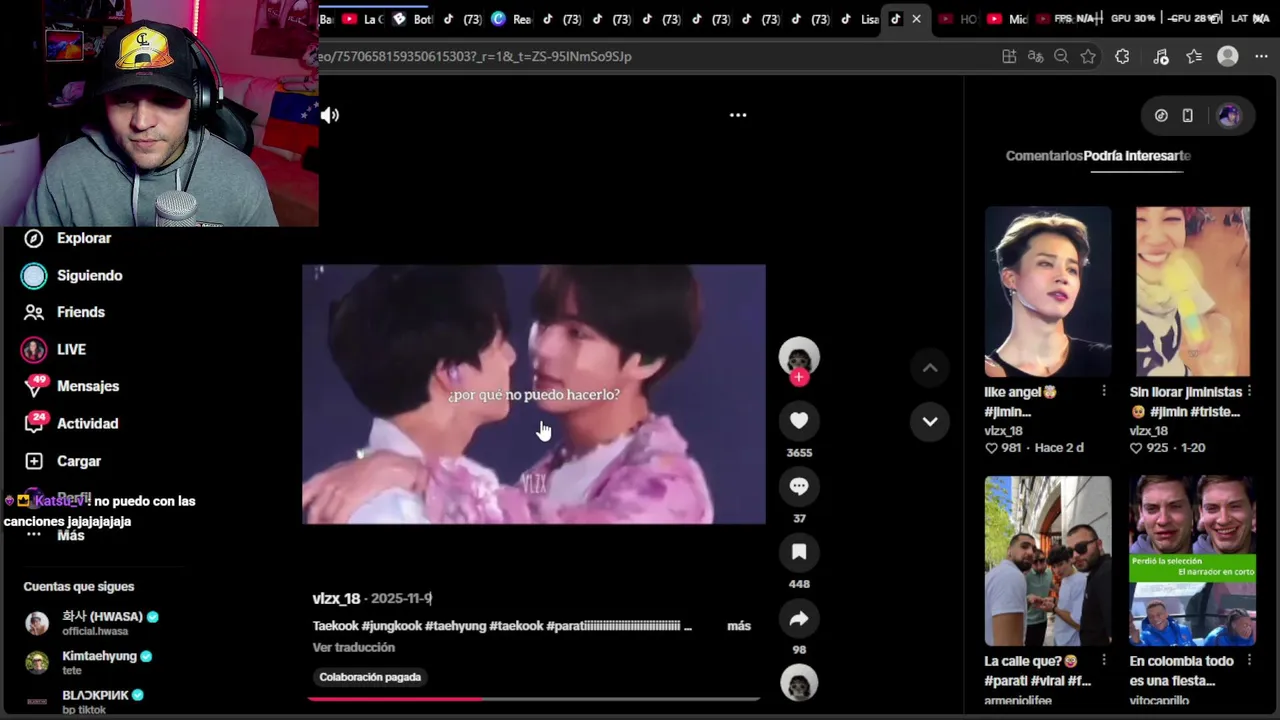Go to the Siguiendo feed
The height and width of the screenshot is (720, 1280).
coord(72,275)
